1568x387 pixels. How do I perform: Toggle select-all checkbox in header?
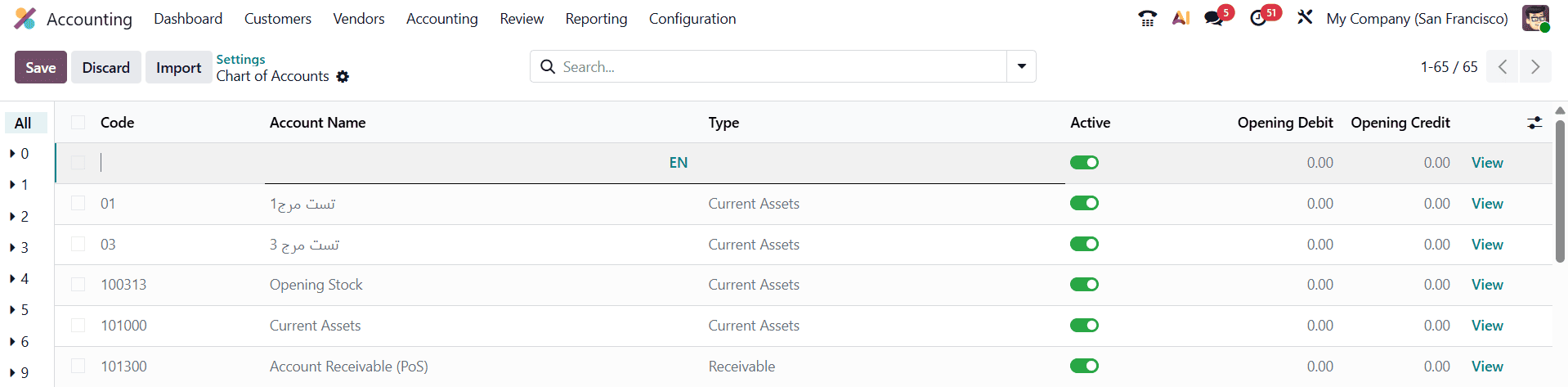[x=78, y=123]
